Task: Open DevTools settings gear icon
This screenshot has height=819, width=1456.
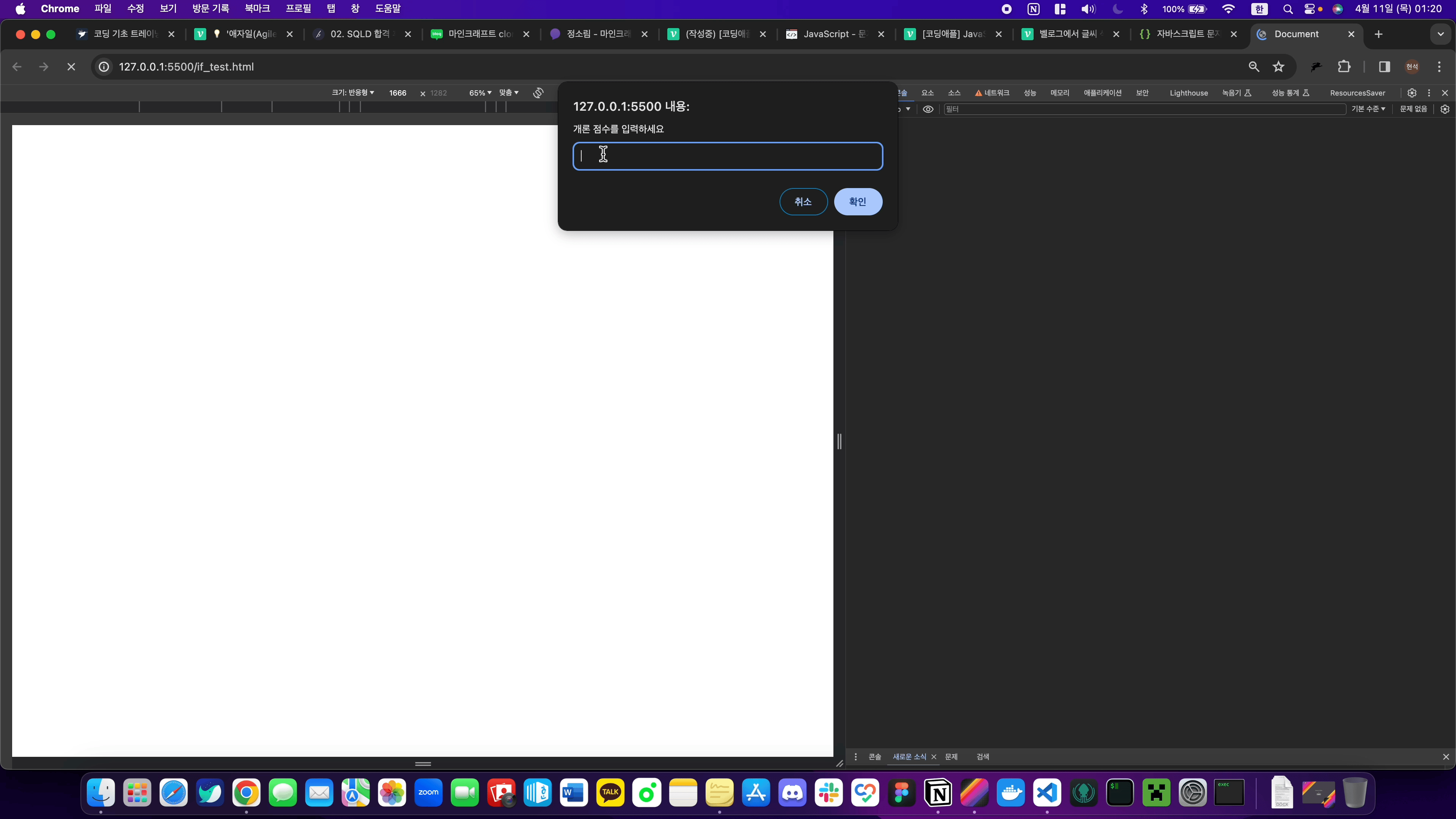Action: point(1412,93)
